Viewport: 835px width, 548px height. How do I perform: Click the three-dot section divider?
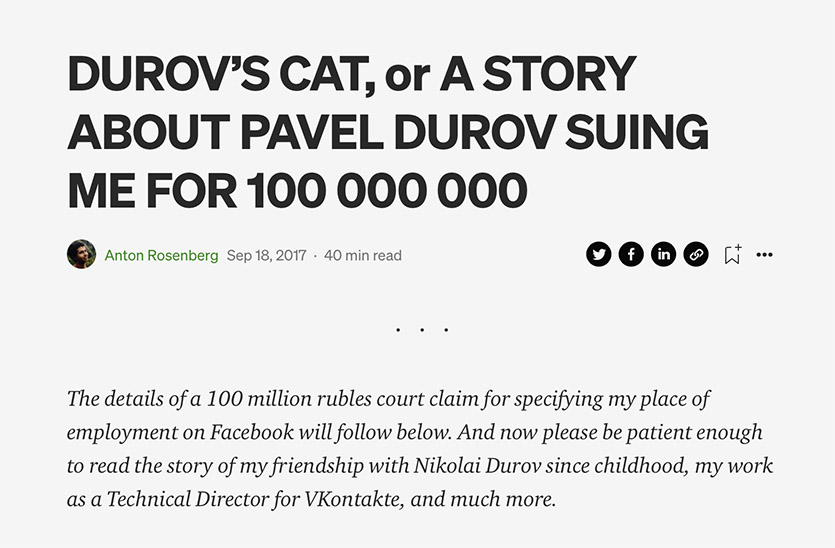[421, 329]
